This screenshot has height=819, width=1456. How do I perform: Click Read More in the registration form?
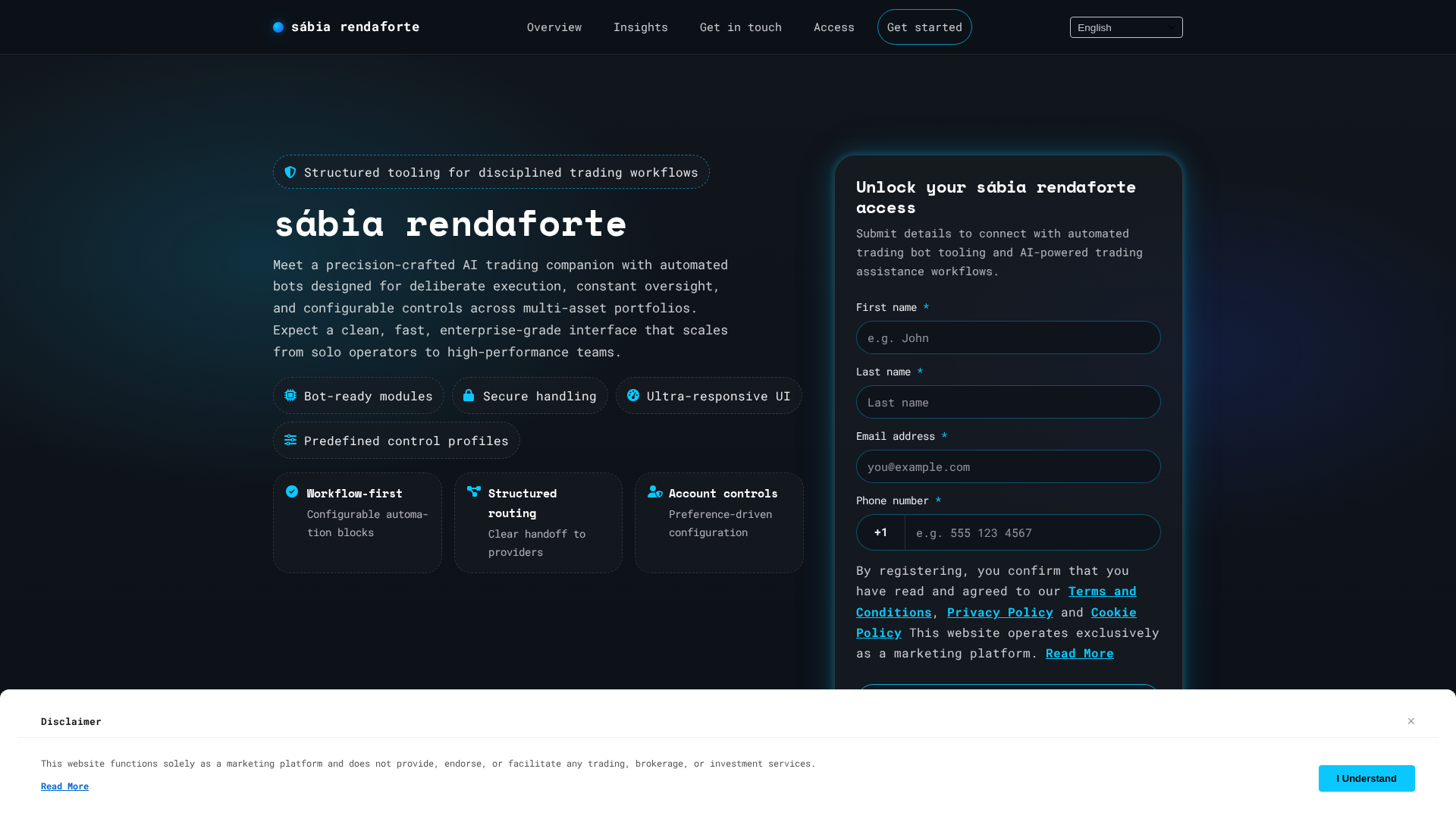1080,653
